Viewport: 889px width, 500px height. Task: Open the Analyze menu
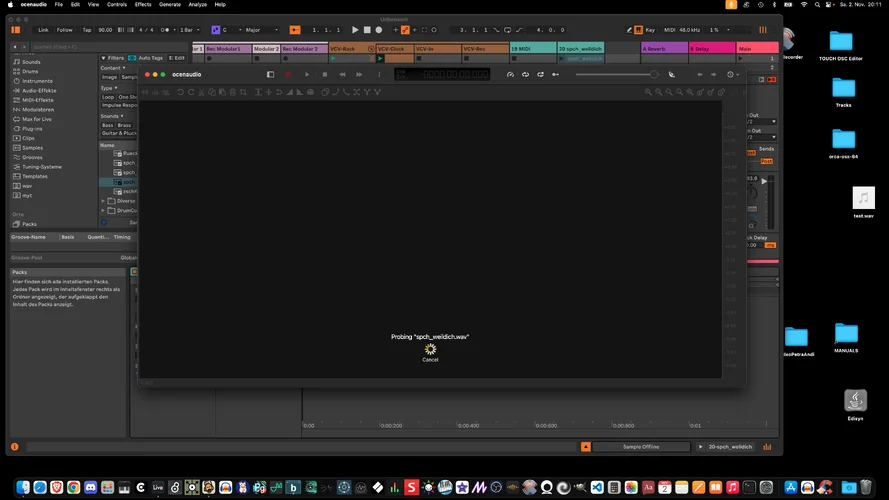click(x=198, y=4)
